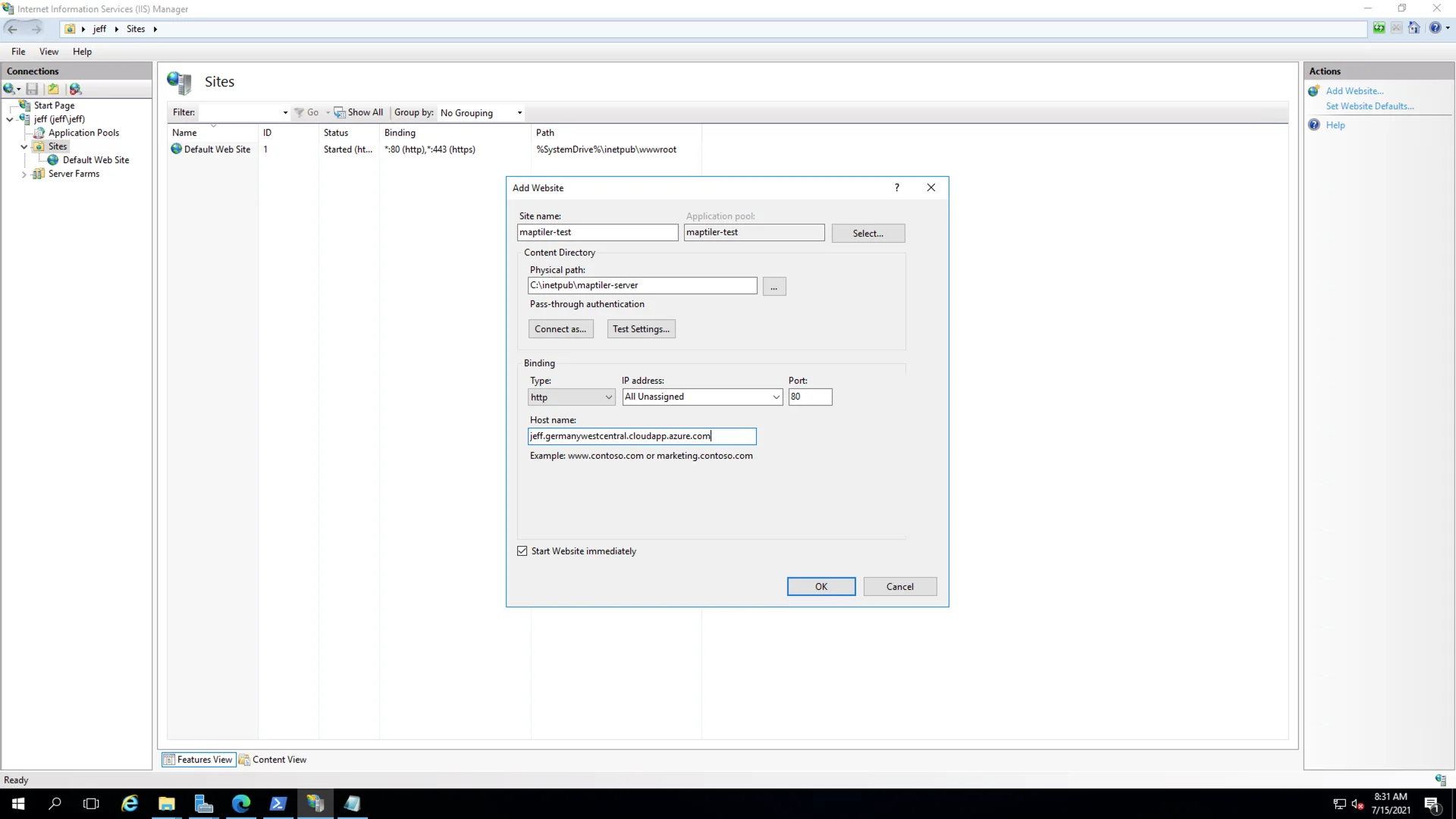Viewport: 1456px width, 819px height.
Task: Close the Add Website dialog
Action: (x=931, y=187)
